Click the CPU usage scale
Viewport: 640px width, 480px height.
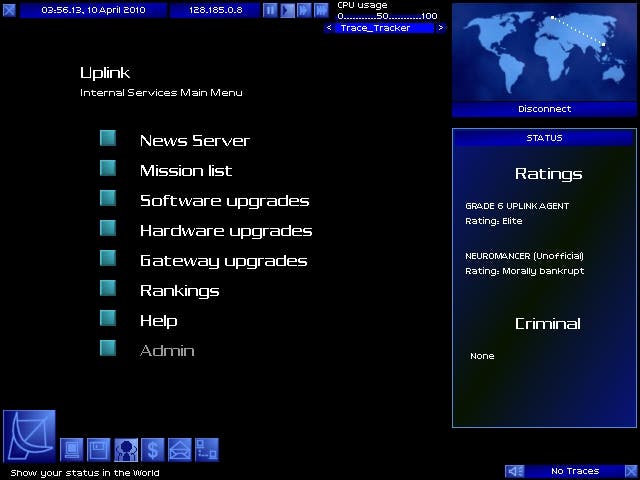click(x=387, y=16)
